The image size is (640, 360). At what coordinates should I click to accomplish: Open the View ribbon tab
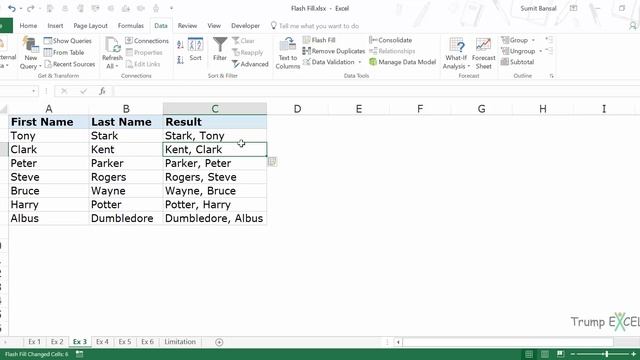tap(214, 26)
